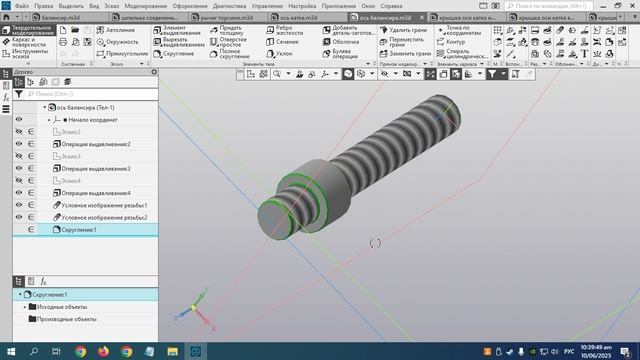
Task: Select the Уклон draft tool
Action: (x=279, y=54)
